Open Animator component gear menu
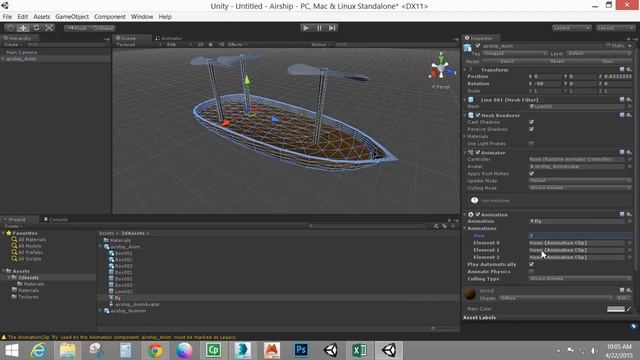The height and width of the screenshot is (360, 640). tap(629, 153)
